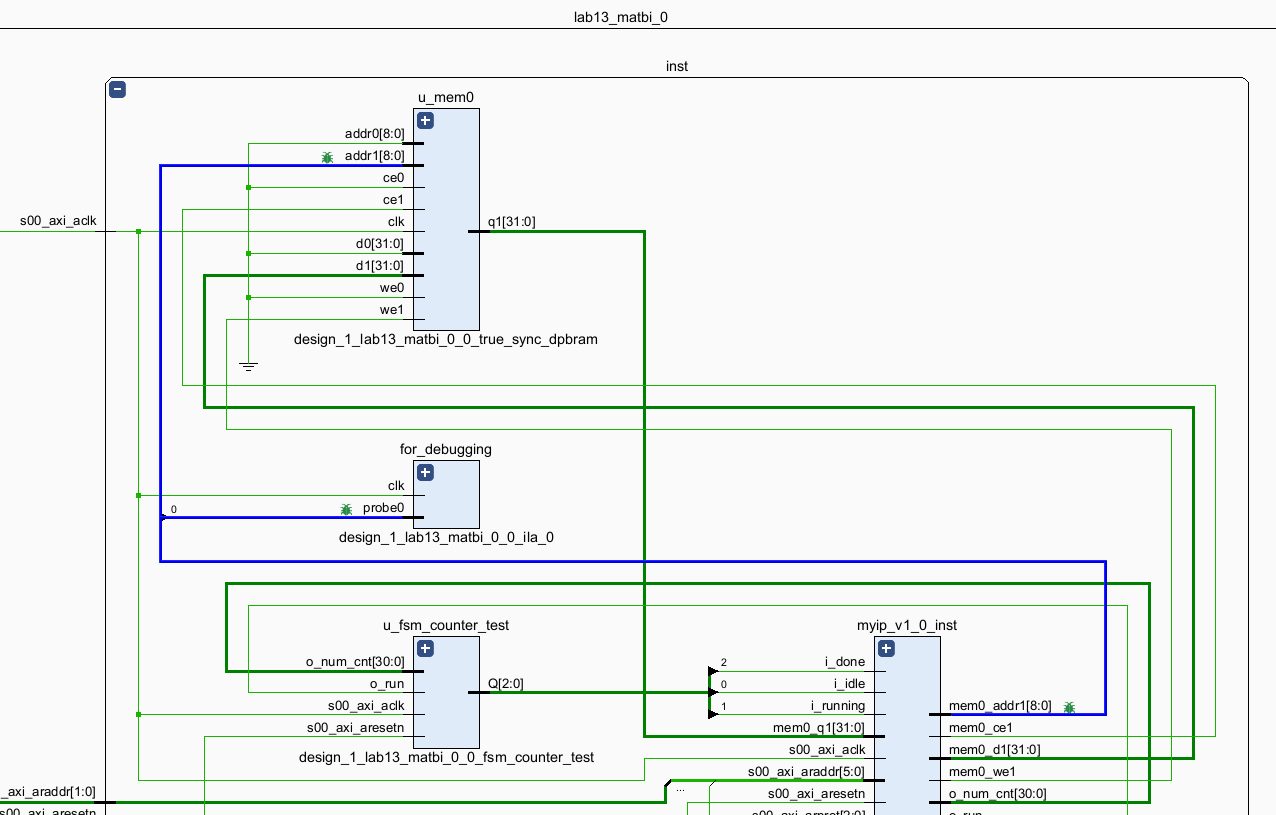The image size is (1276, 815).
Task: Select the _axi_araddr[1:0] external port label
Action: [x=48, y=792]
